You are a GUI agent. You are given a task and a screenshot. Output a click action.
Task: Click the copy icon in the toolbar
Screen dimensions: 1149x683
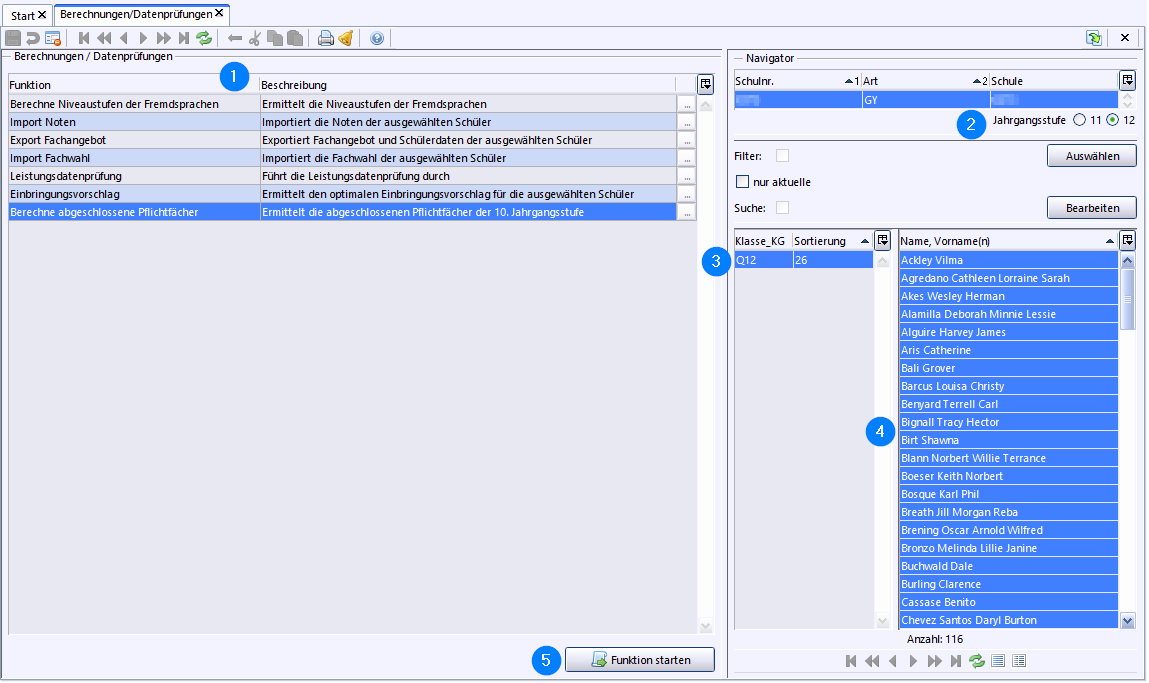275,38
